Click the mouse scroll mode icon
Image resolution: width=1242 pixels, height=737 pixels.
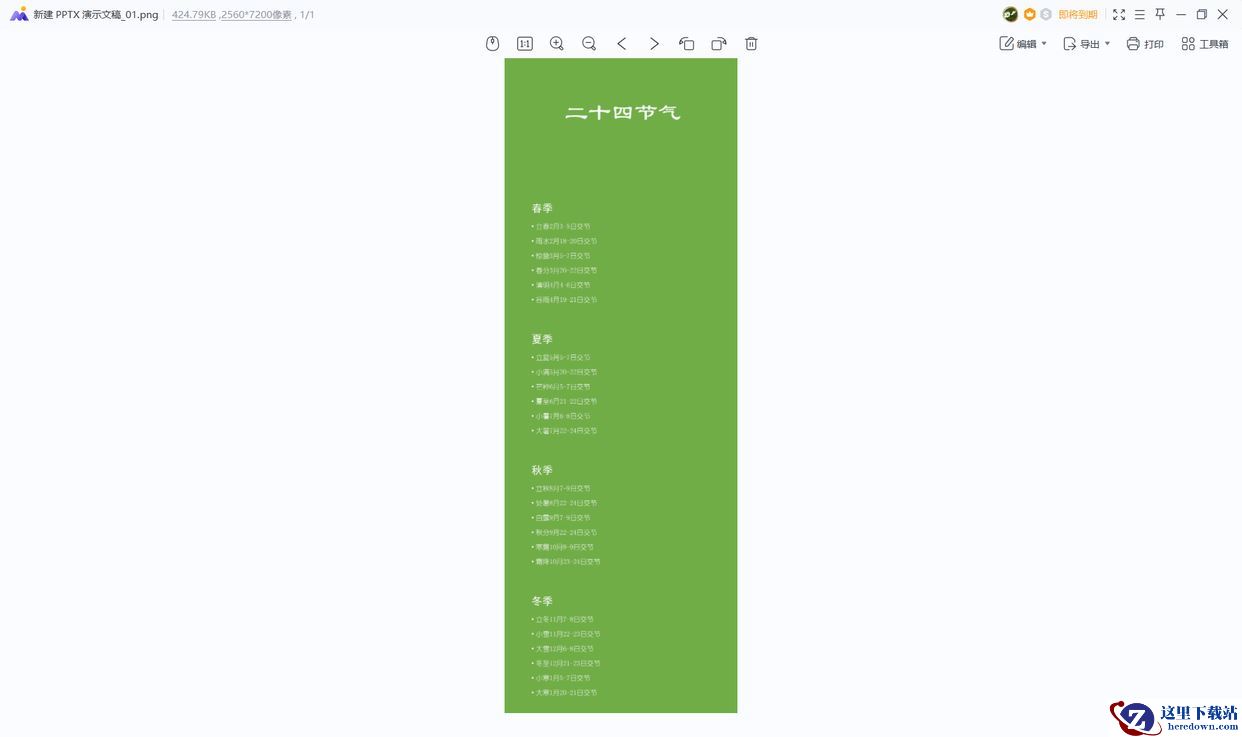point(492,44)
